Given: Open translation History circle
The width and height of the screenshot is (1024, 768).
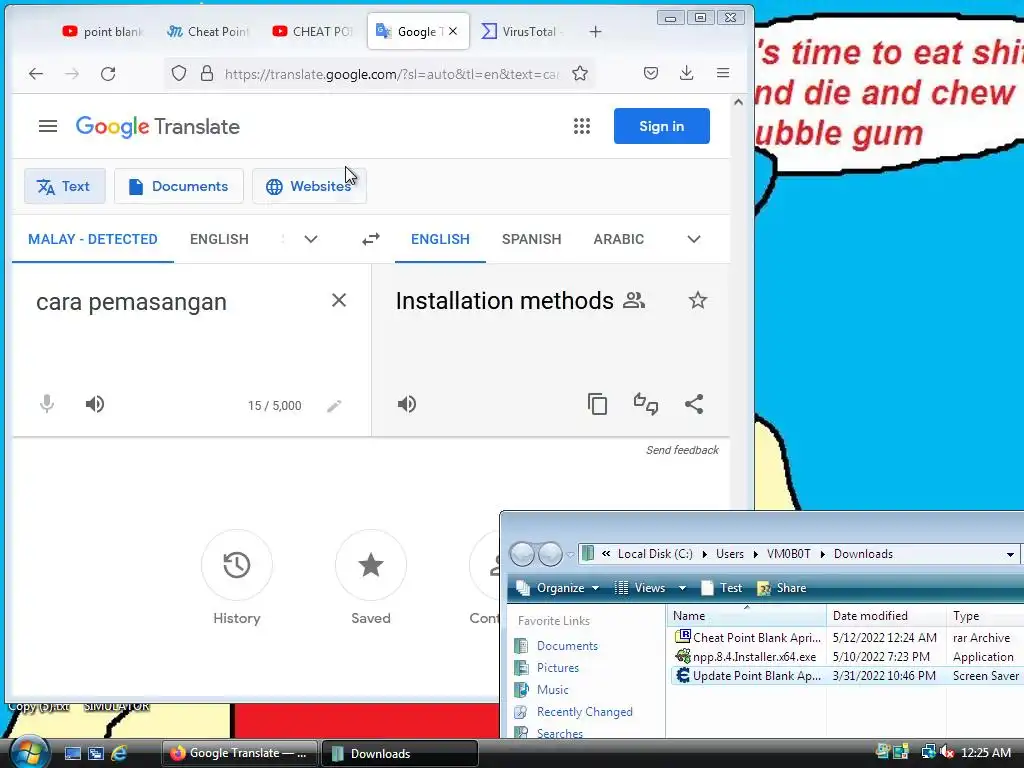Looking at the screenshot, I should point(236,565).
